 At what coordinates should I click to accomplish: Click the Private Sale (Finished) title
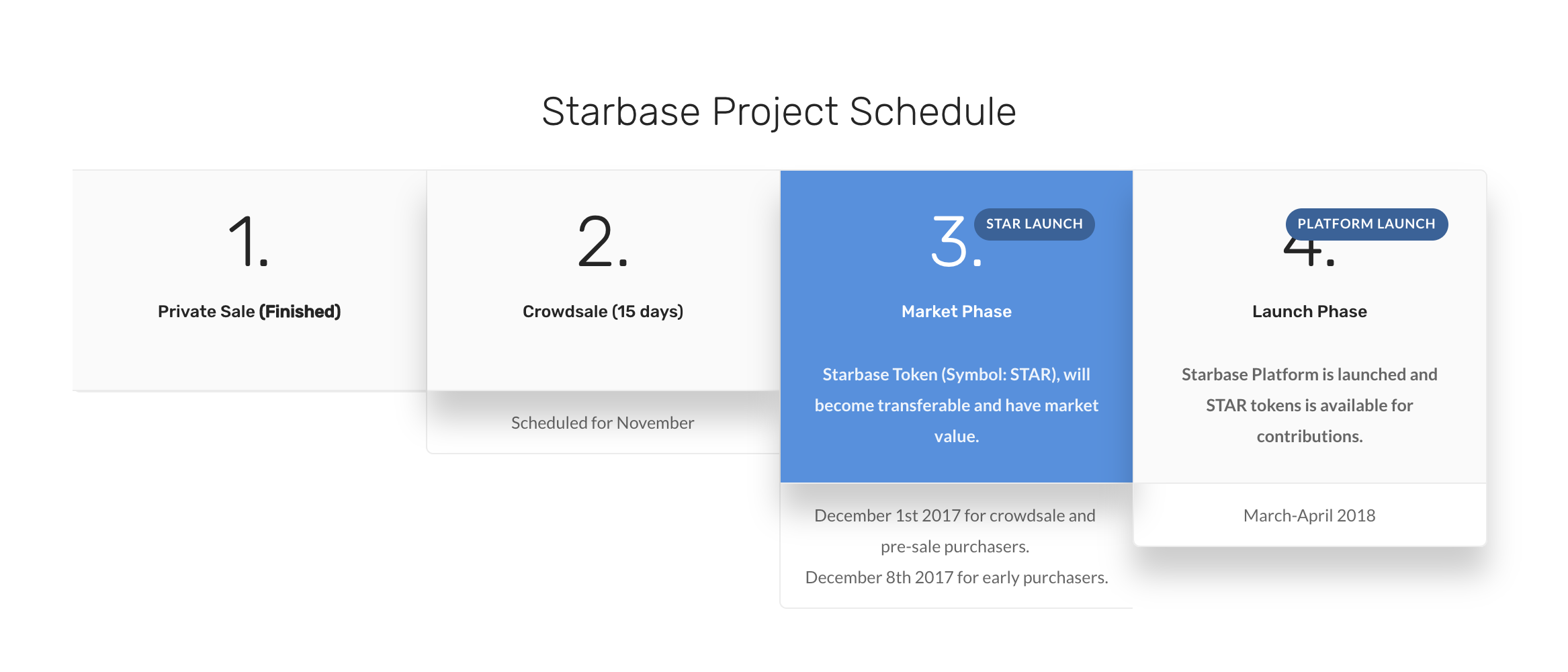[249, 311]
